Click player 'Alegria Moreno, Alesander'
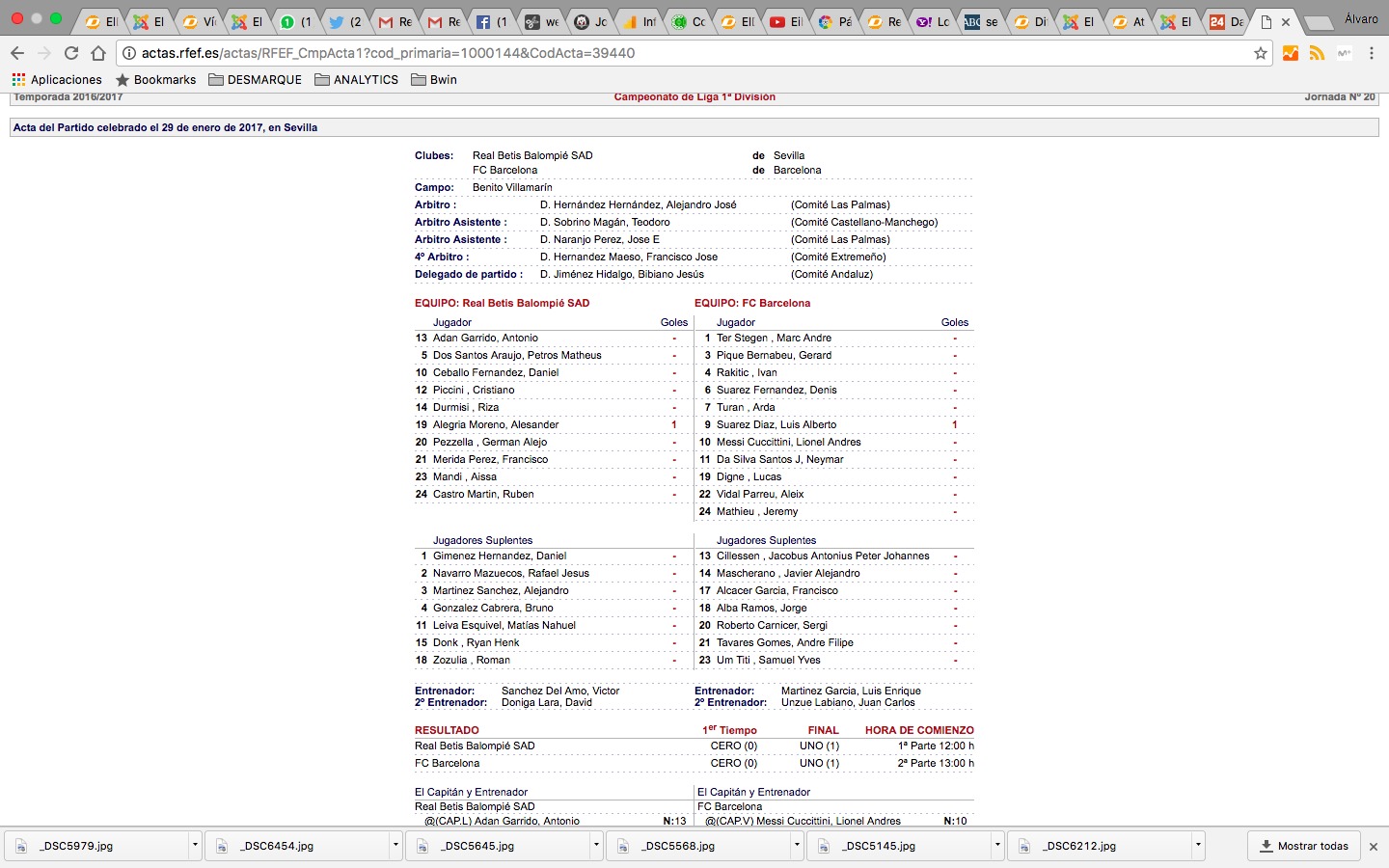The image size is (1389, 868). [496, 424]
